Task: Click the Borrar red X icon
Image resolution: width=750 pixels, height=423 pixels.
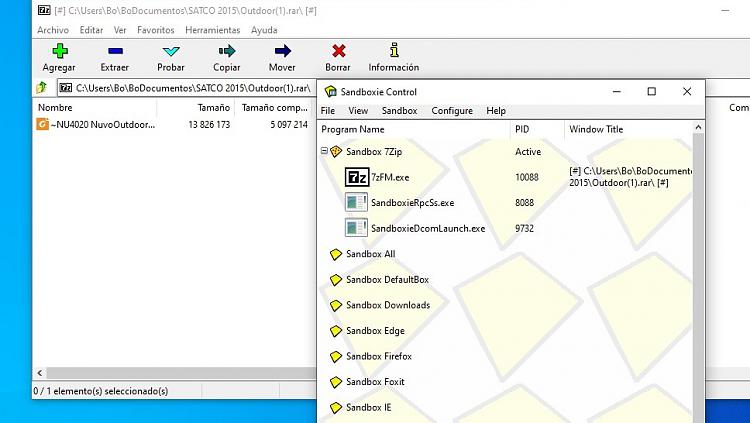Action: tap(339, 51)
